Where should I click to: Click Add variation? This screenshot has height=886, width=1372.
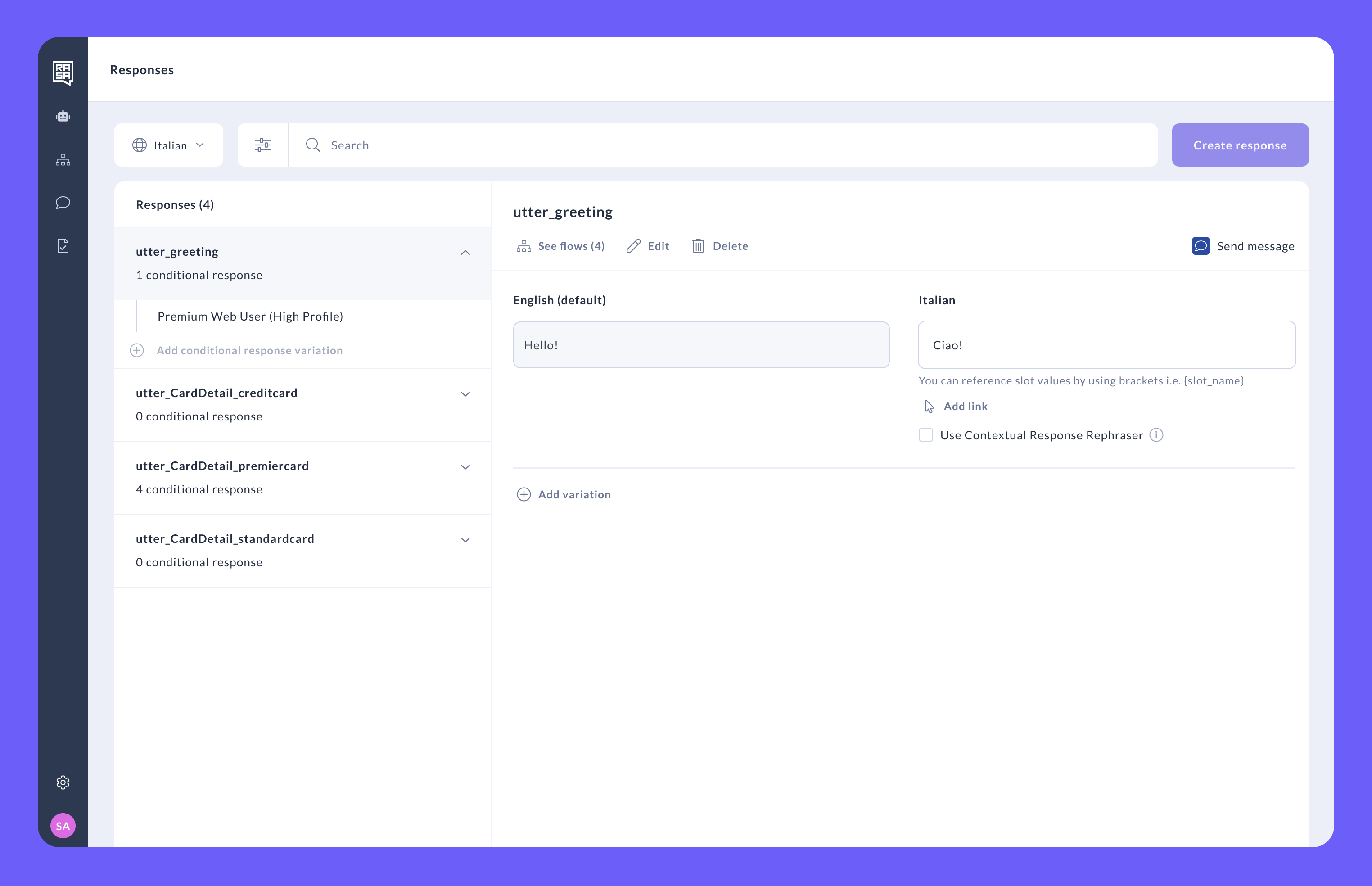[x=564, y=494]
